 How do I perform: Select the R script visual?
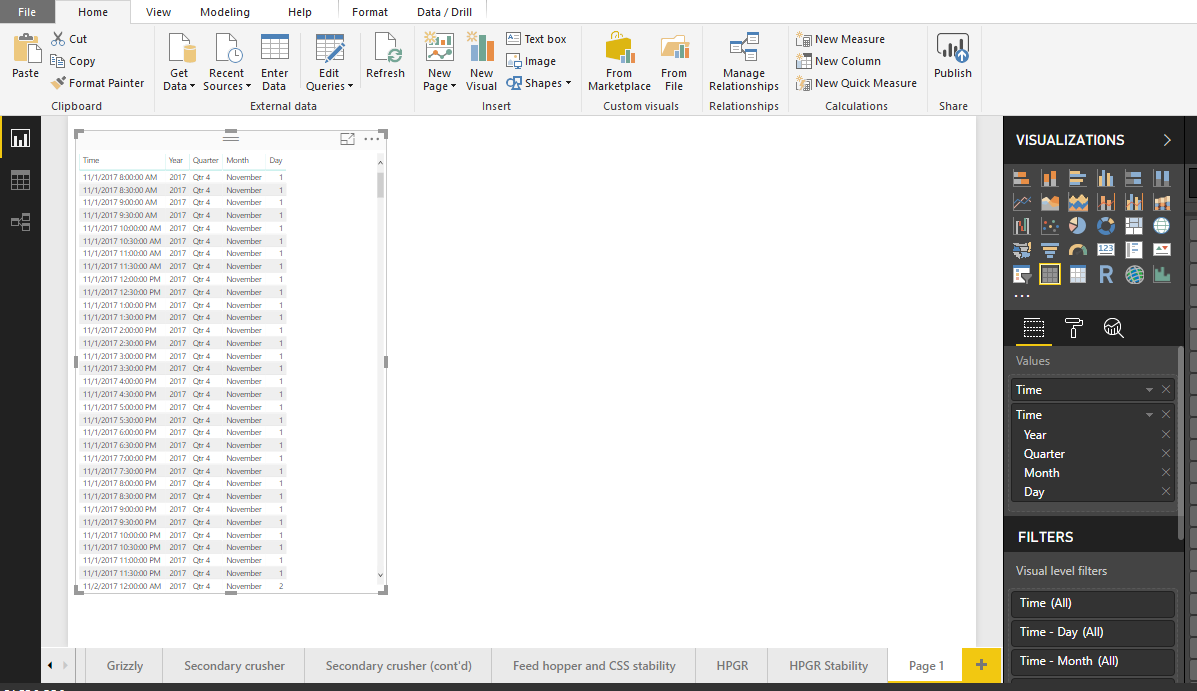point(1105,274)
